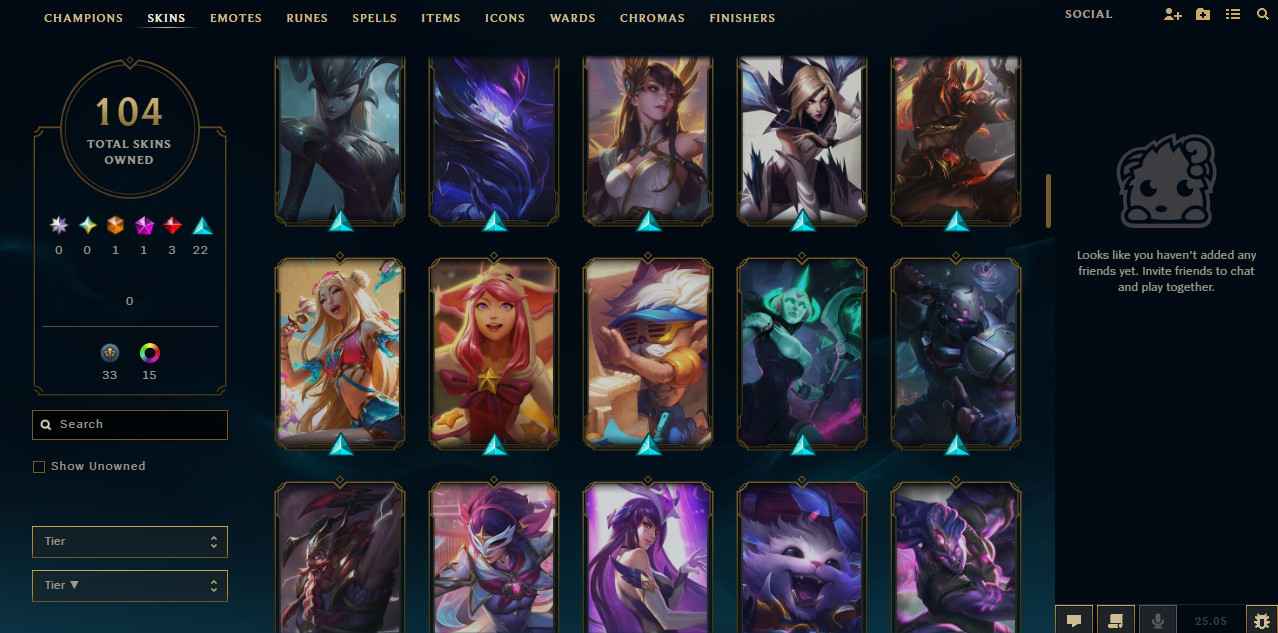The image size is (1278, 633).
Task: Switch to the Champions tab
Action: [84, 18]
